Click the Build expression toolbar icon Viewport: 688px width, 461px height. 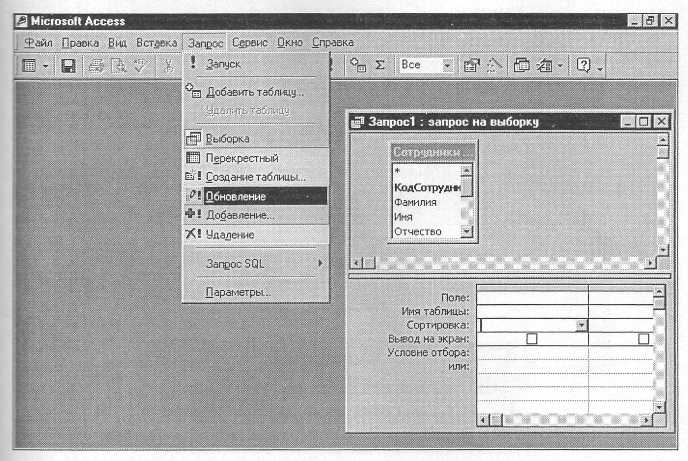[x=494, y=65]
